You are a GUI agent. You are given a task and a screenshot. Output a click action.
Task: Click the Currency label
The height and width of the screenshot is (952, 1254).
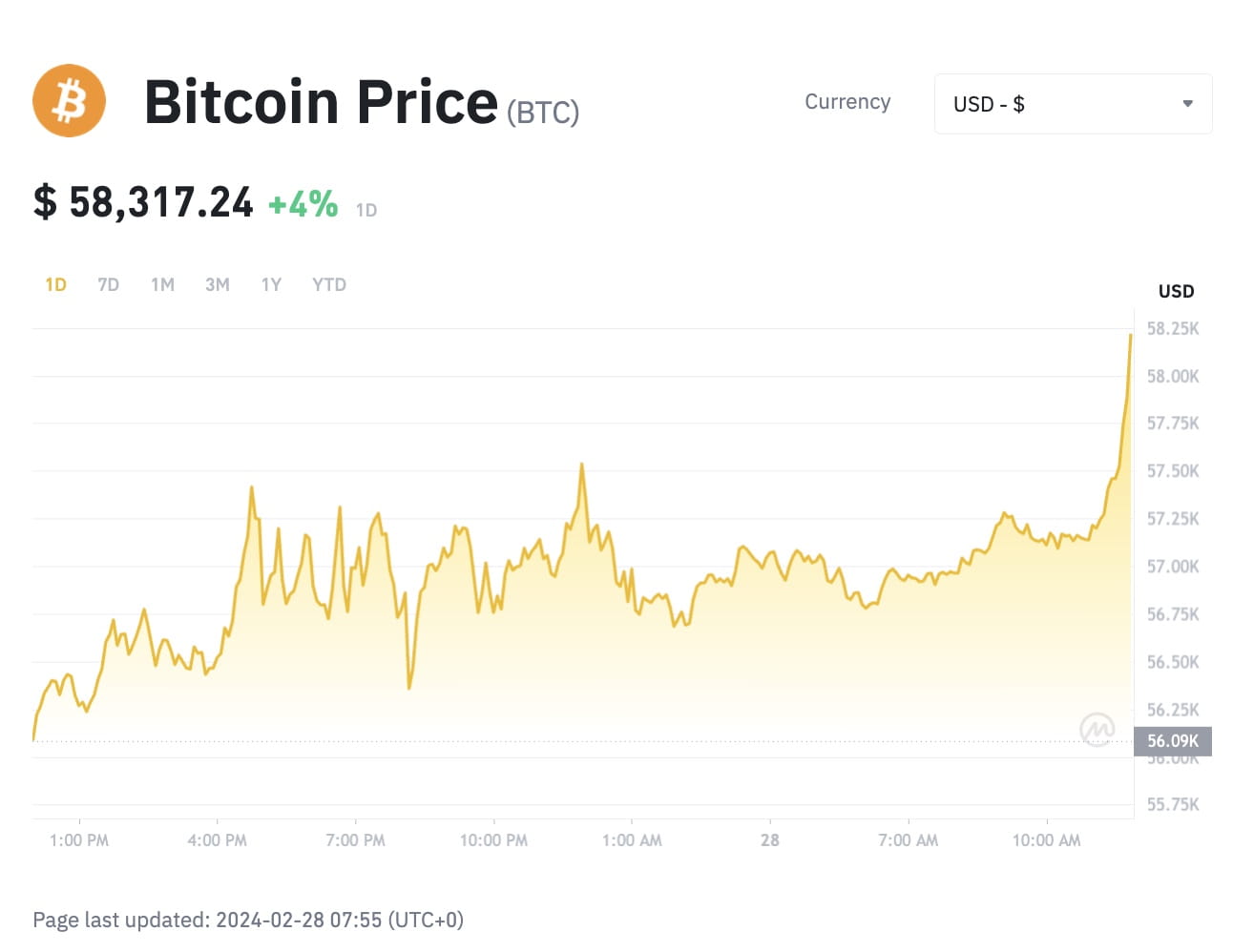point(847,102)
